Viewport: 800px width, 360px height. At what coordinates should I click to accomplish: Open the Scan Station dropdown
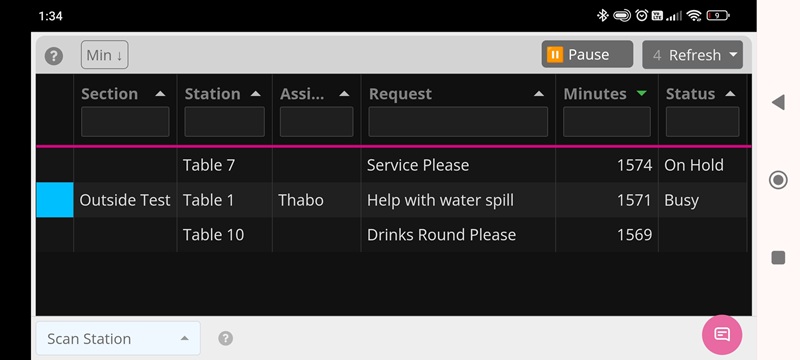click(118, 339)
